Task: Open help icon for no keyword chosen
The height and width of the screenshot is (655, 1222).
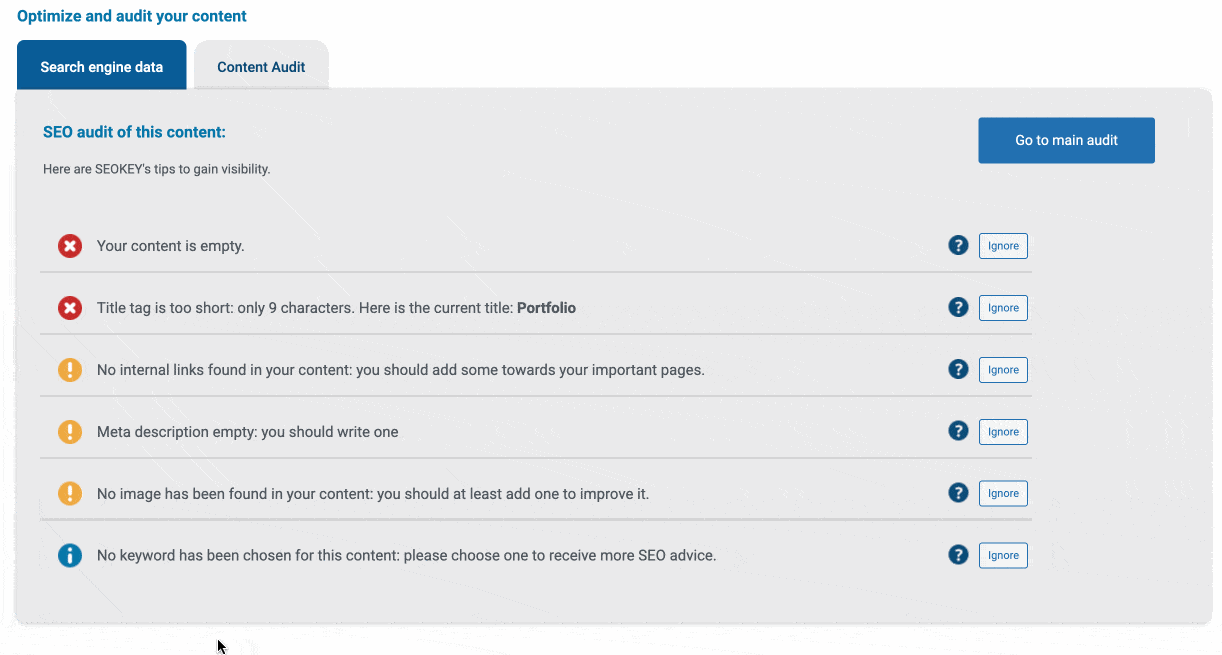Action: point(958,554)
